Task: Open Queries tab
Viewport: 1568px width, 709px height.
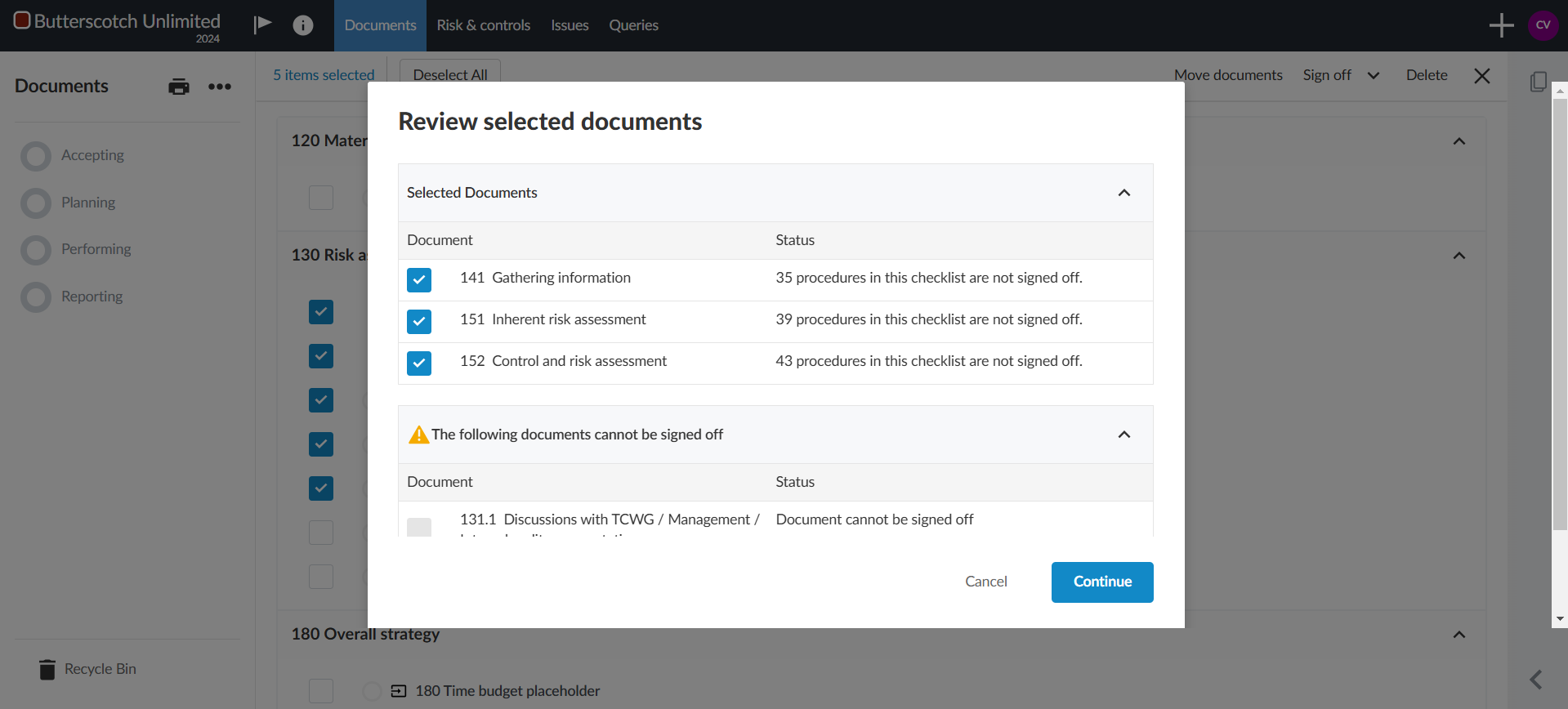Action: coord(633,25)
